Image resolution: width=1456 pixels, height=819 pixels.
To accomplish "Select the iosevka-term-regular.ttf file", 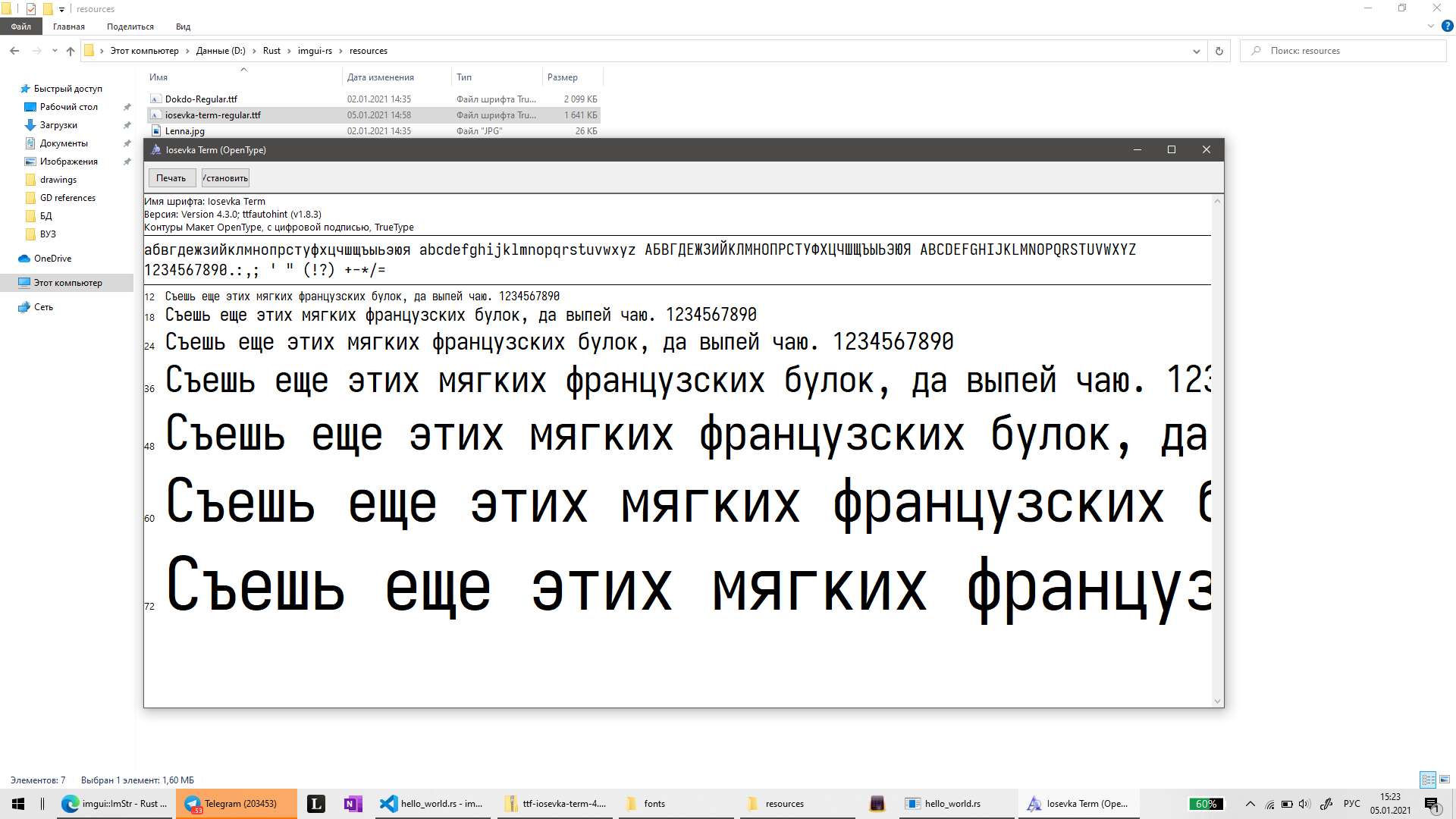I will pos(213,115).
